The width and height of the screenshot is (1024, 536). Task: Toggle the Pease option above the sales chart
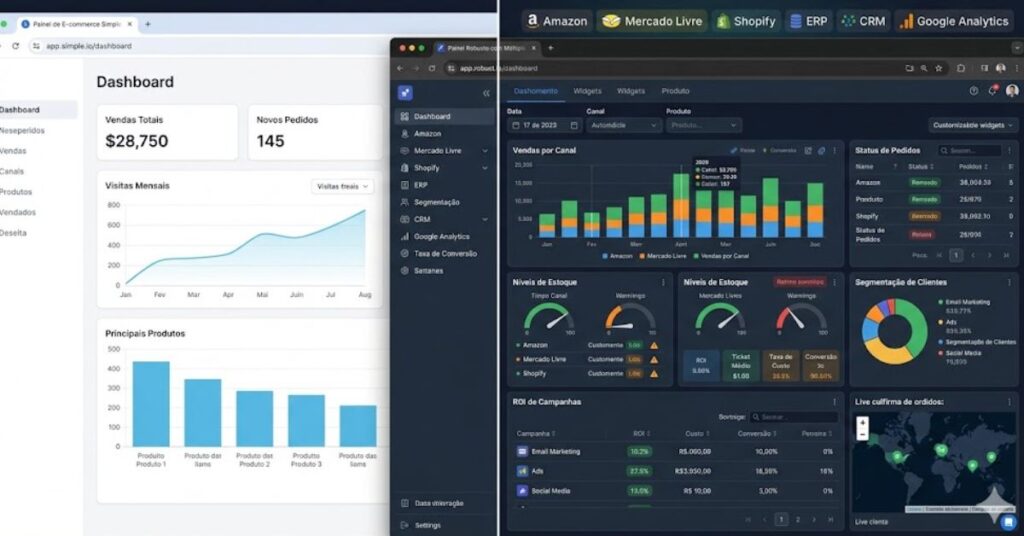(743, 150)
